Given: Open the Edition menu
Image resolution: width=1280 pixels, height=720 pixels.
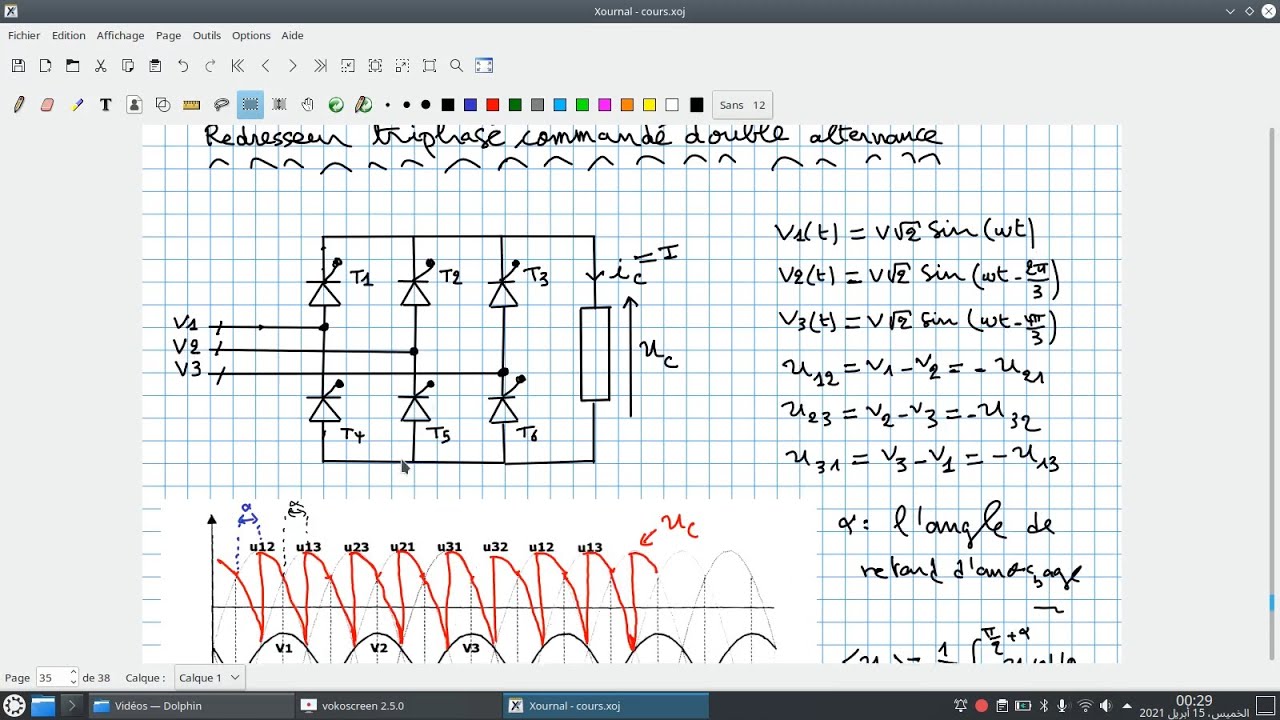Looking at the screenshot, I should click(x=69, y=35).
